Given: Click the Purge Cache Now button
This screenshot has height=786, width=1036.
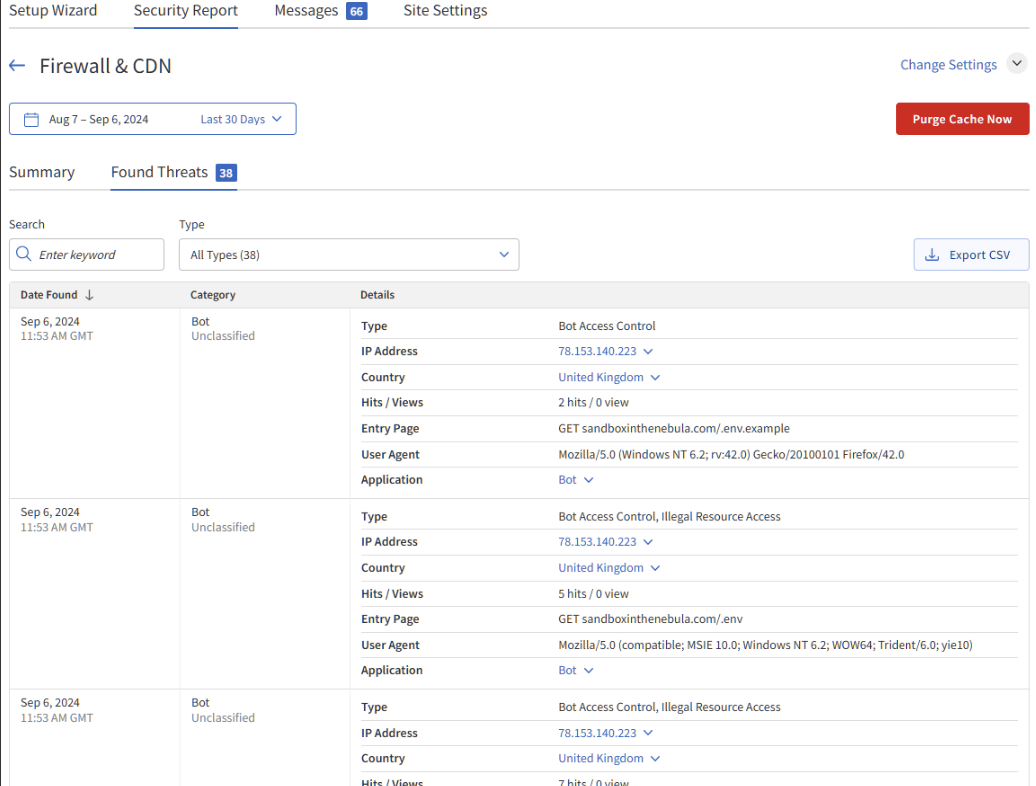Looking at the screenshot, I should click(962, 119).
